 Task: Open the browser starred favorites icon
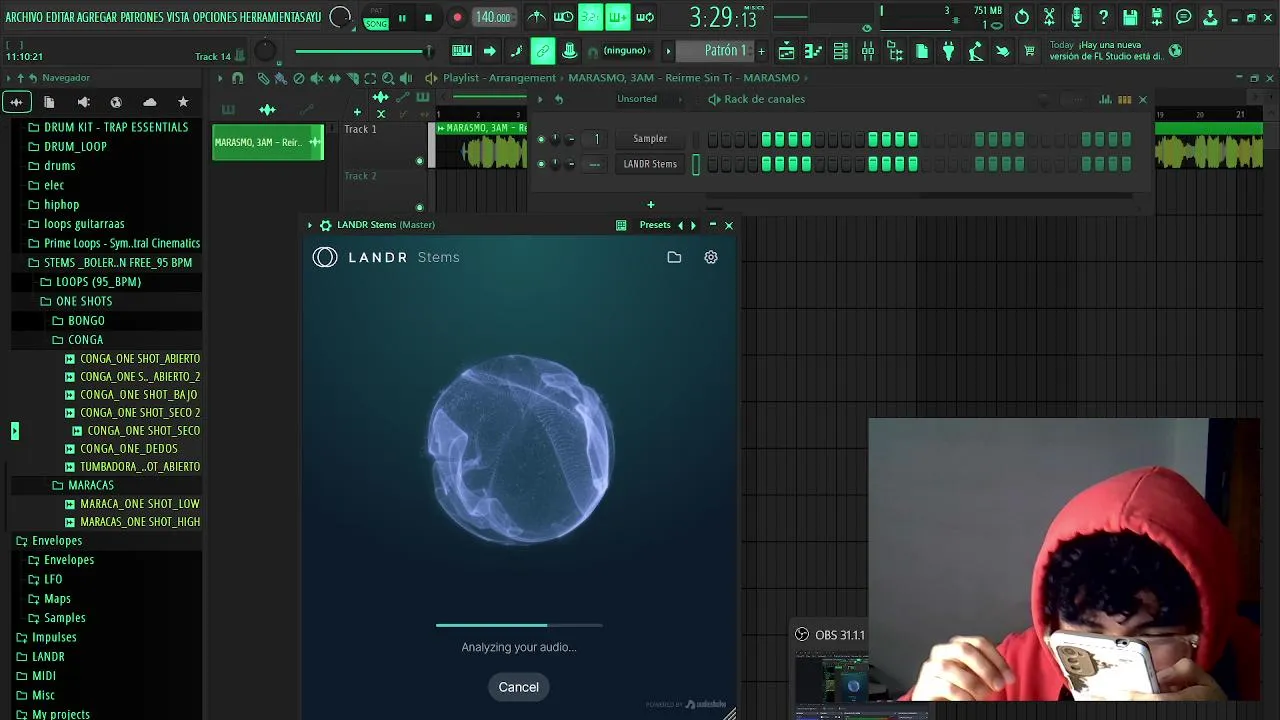(183, 102)
